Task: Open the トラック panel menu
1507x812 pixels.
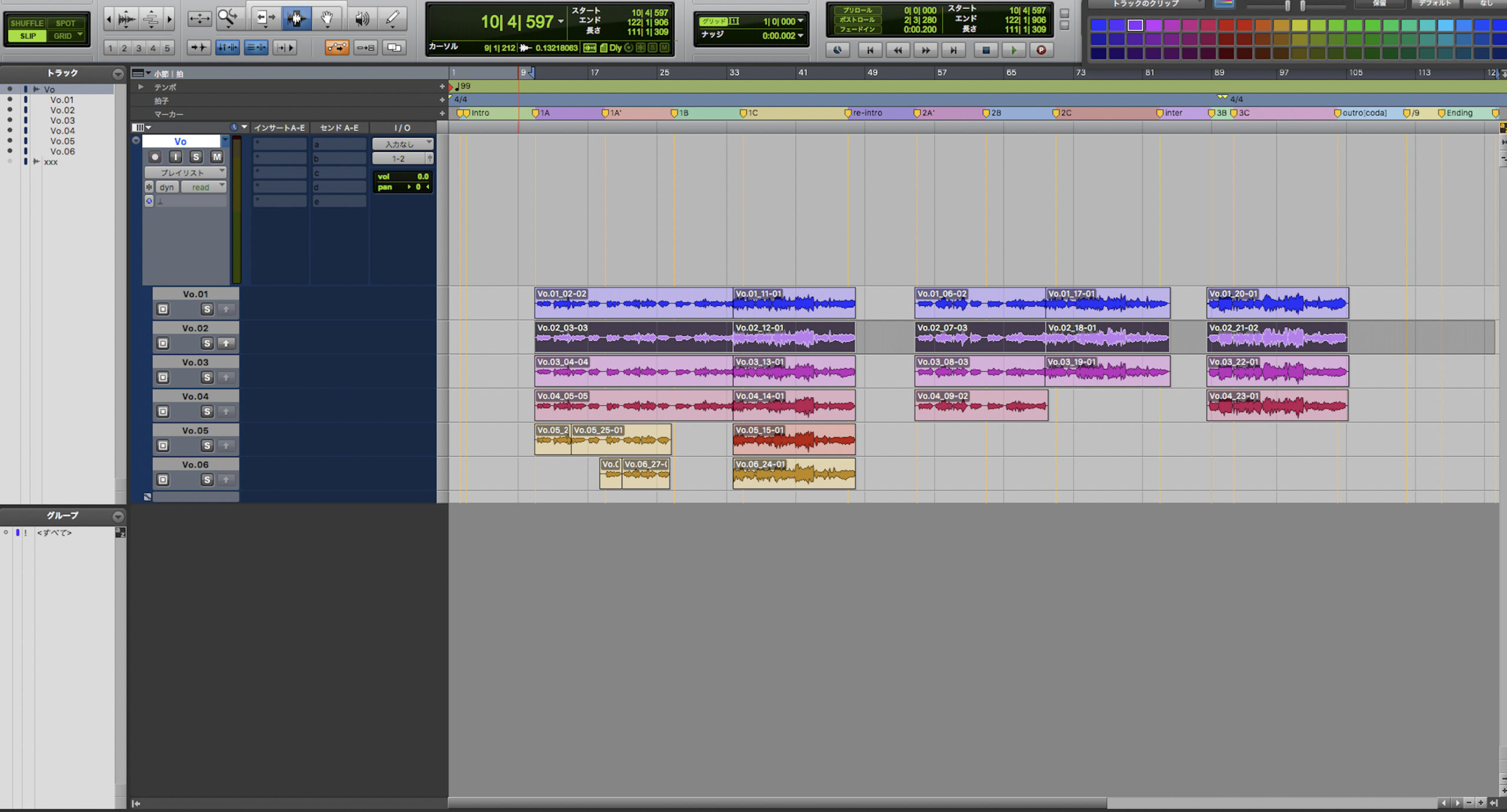Action: pyautogui.click(x=118, y=73)
